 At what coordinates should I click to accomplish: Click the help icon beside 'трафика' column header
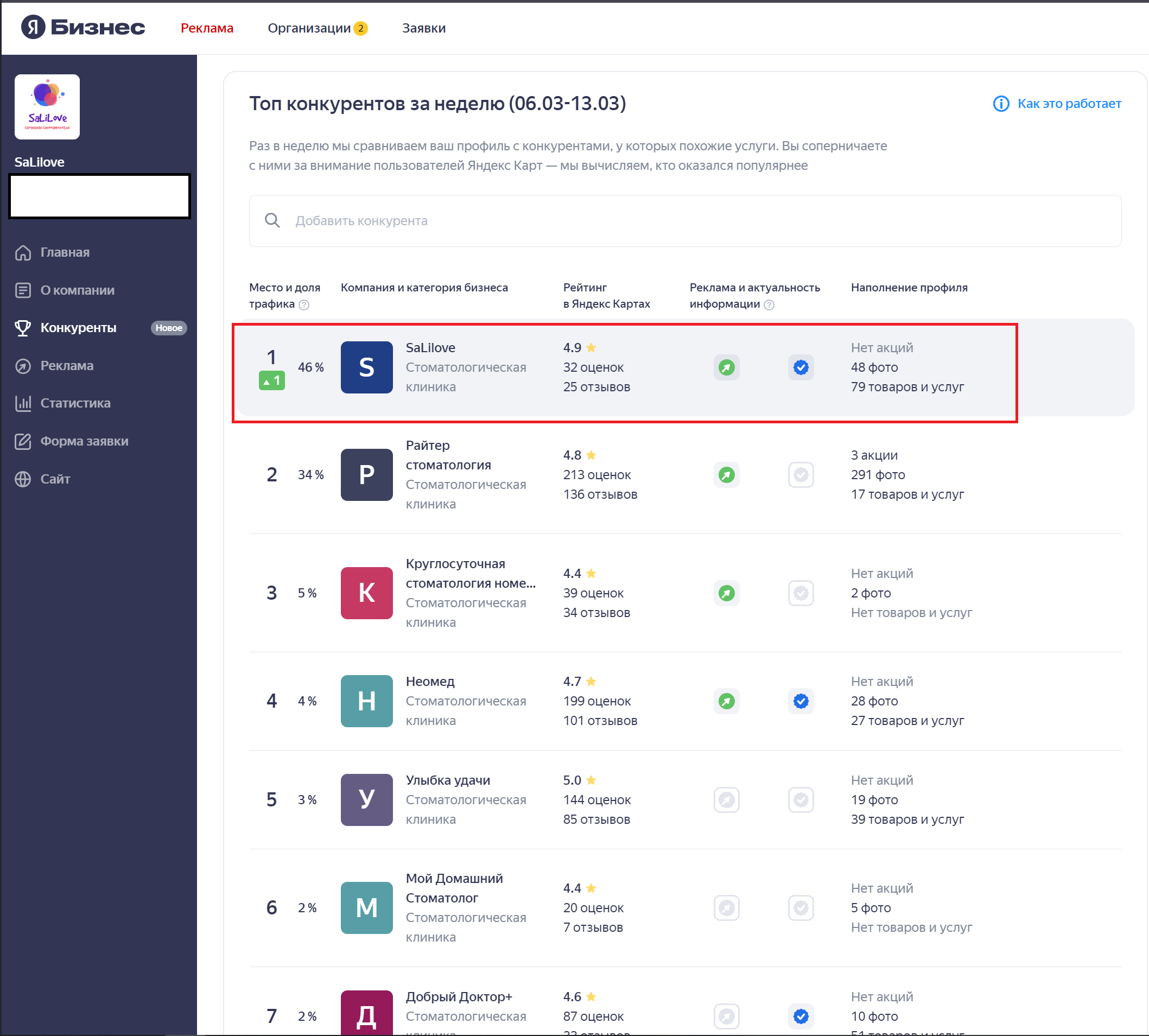click(x=304, y=304)
